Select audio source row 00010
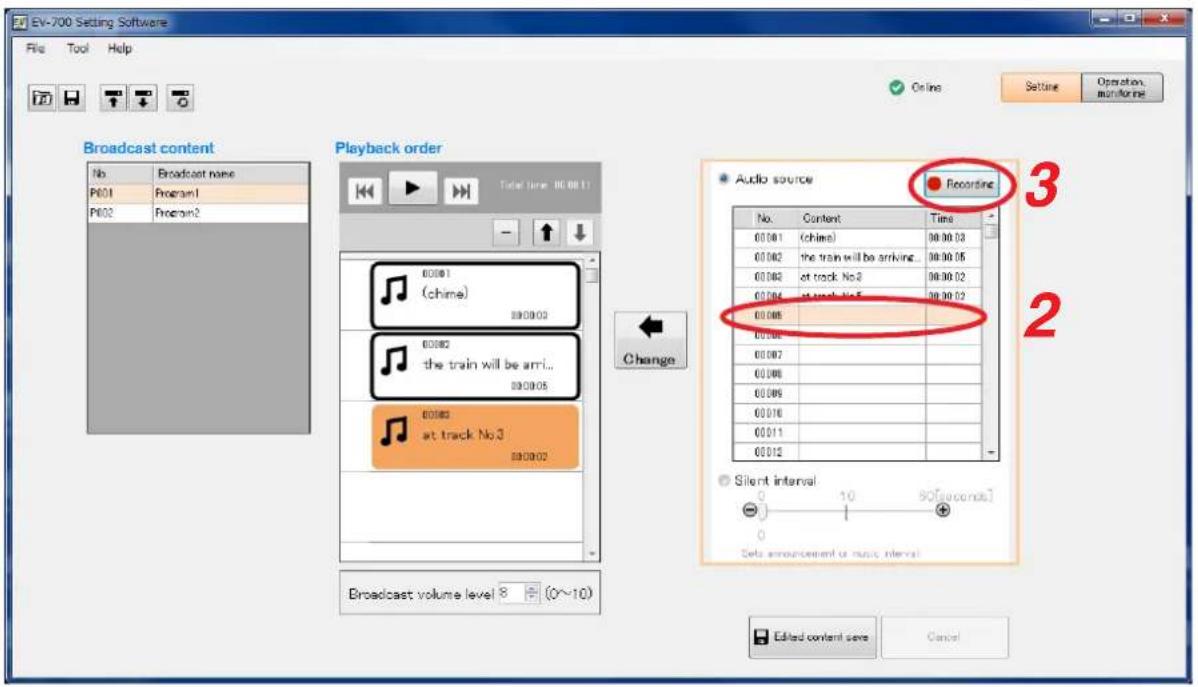Image resolution: width=1198 pixels, height=687 pixels. click(x=857, y=413)
